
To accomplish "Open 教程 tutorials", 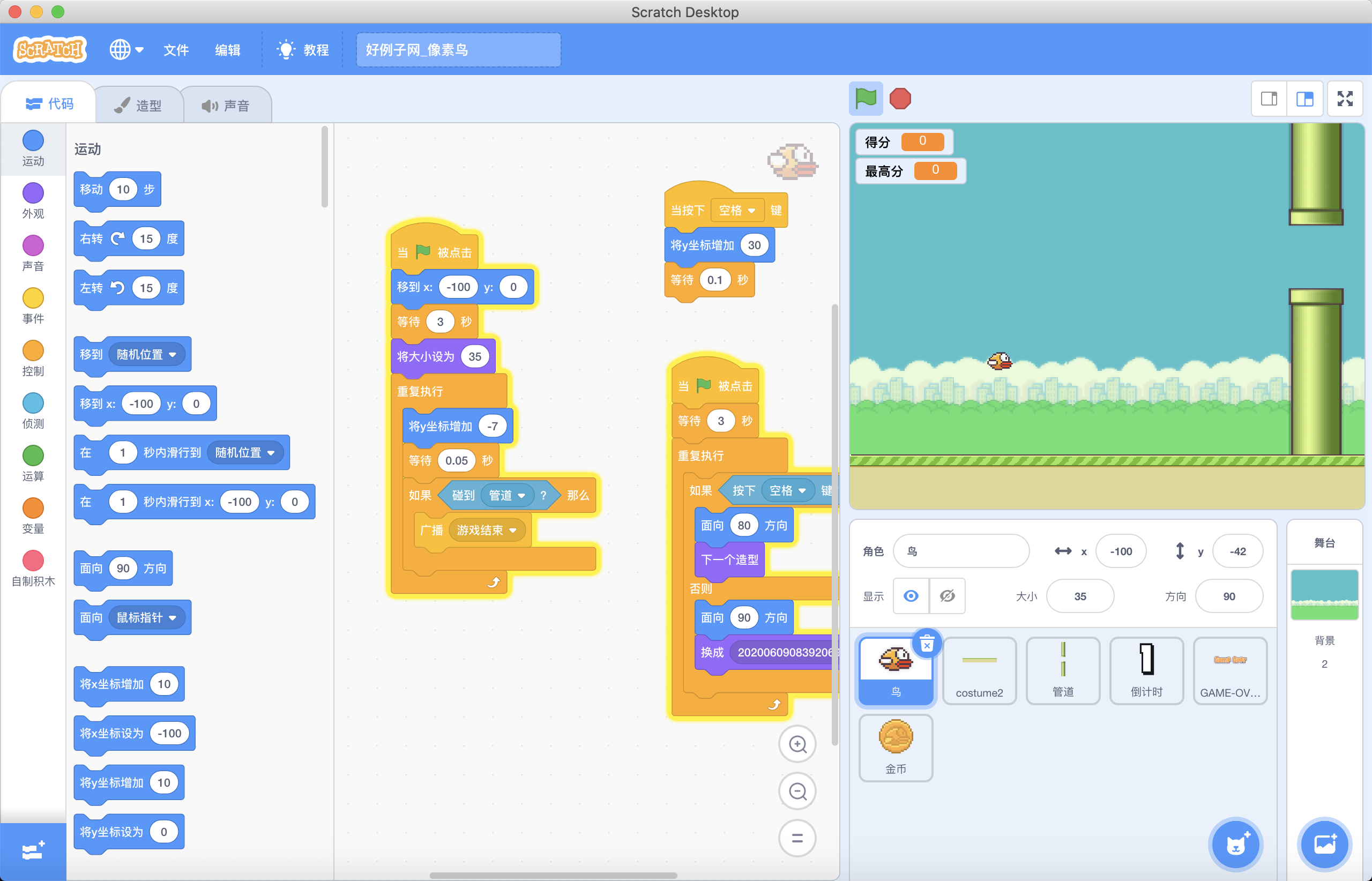I will point(303,50).
